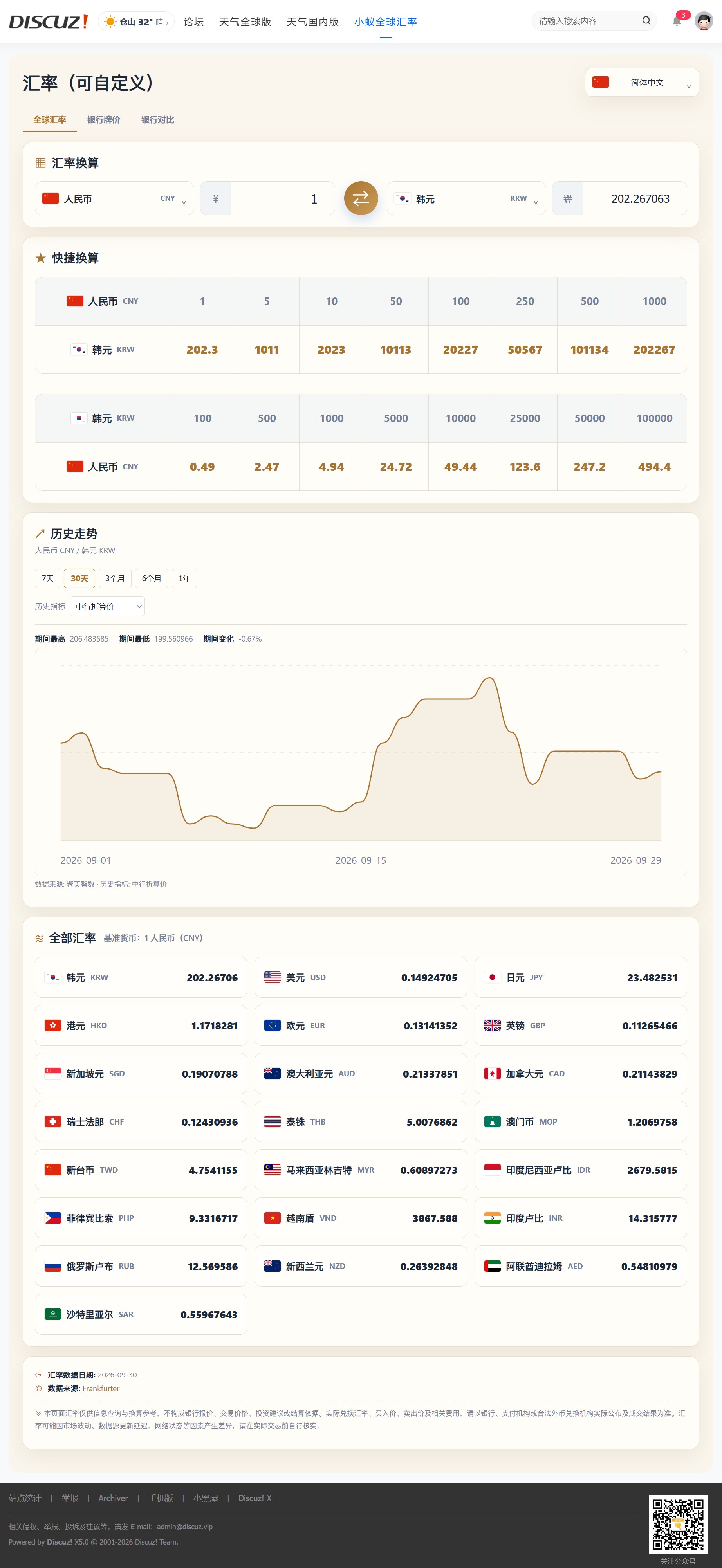Open the 论坛 nav item

[x=193, y=22]
